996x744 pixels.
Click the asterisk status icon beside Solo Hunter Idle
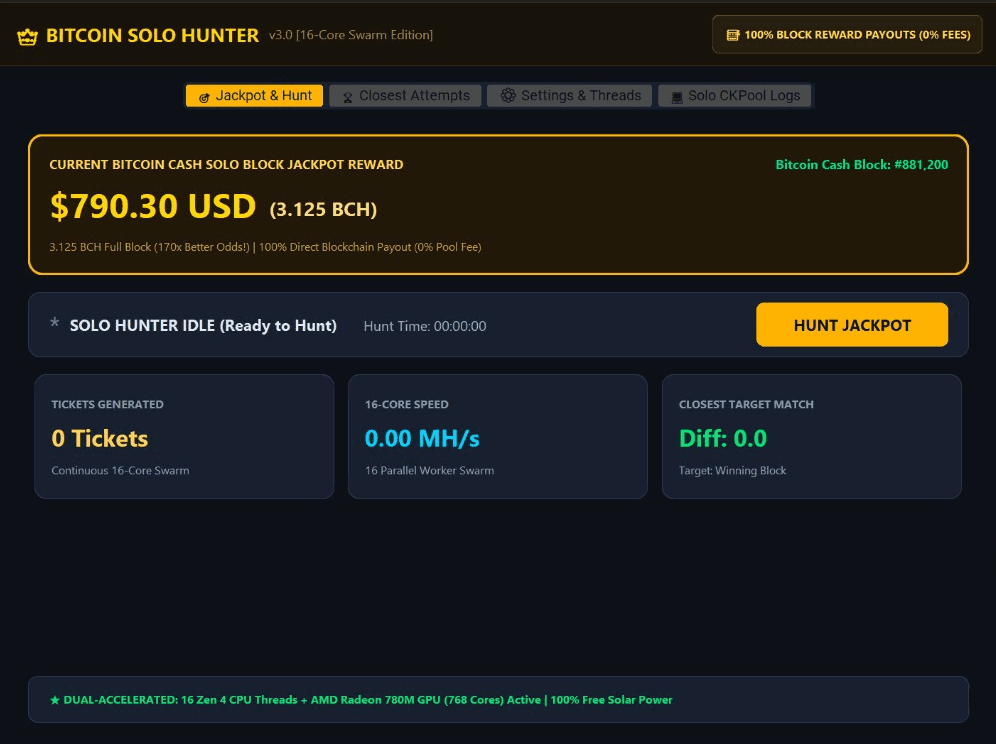(55, 323)
